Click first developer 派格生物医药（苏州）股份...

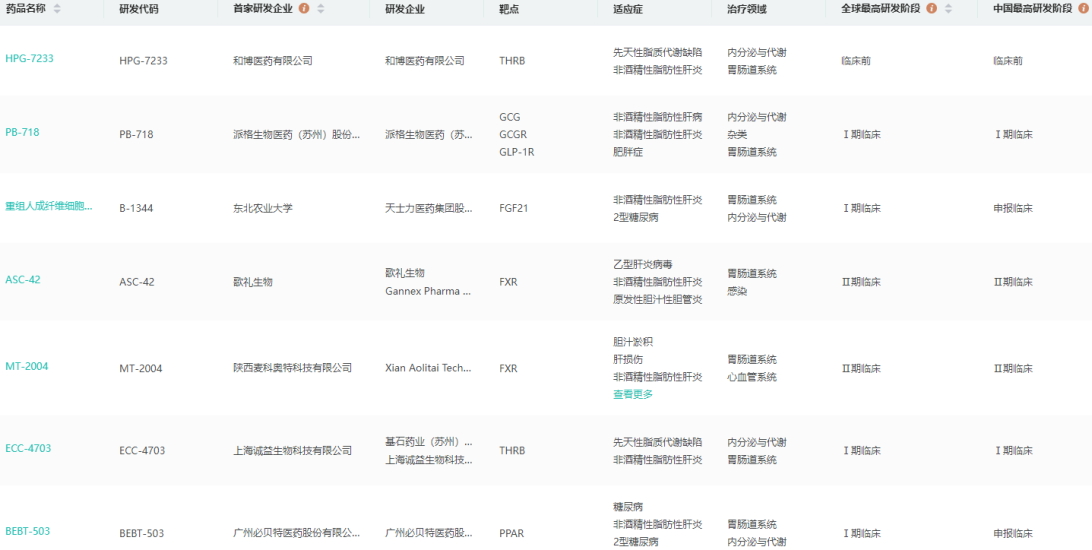tap(297, 134)
